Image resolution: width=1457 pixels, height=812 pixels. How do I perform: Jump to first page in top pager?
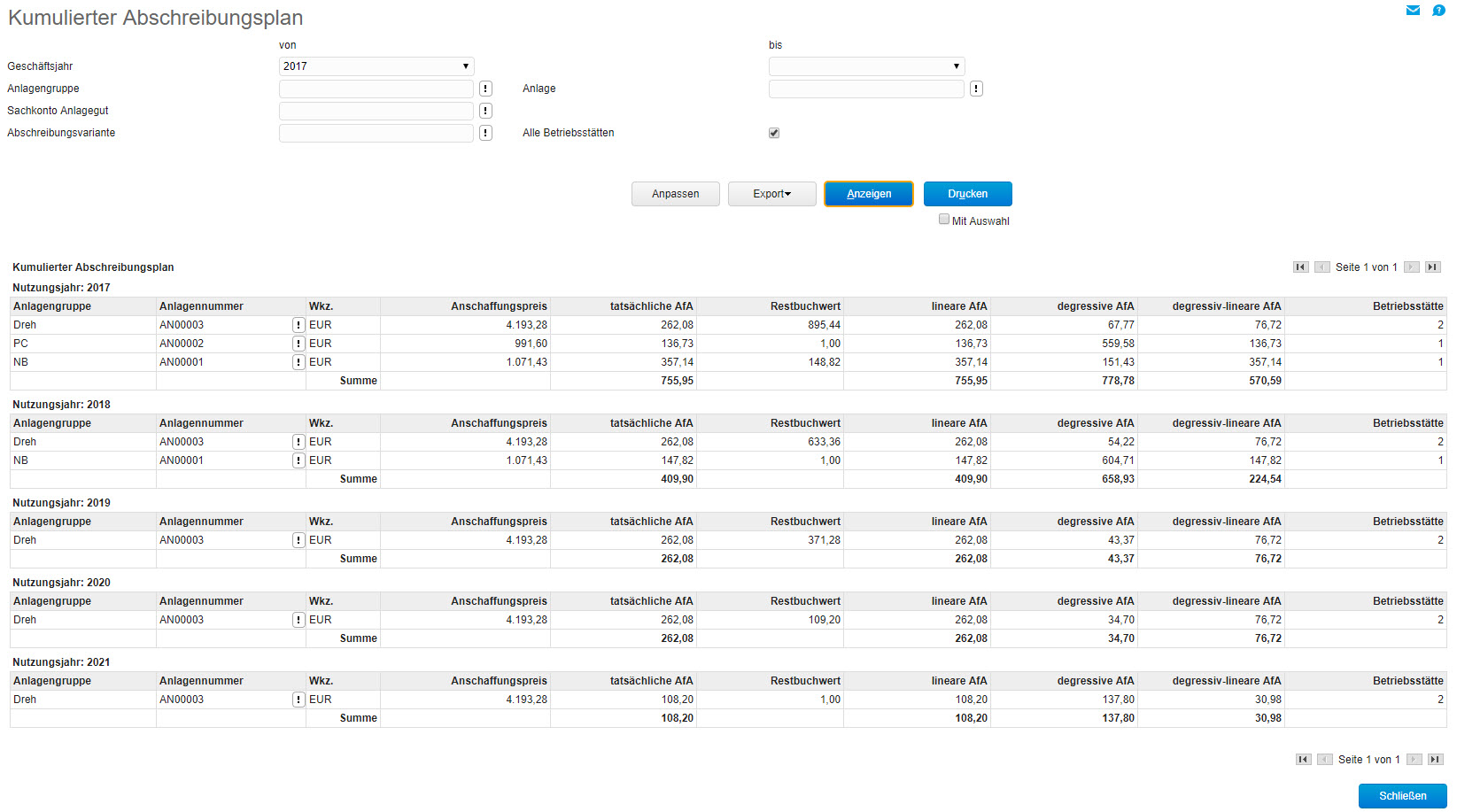coord(1300,267)
